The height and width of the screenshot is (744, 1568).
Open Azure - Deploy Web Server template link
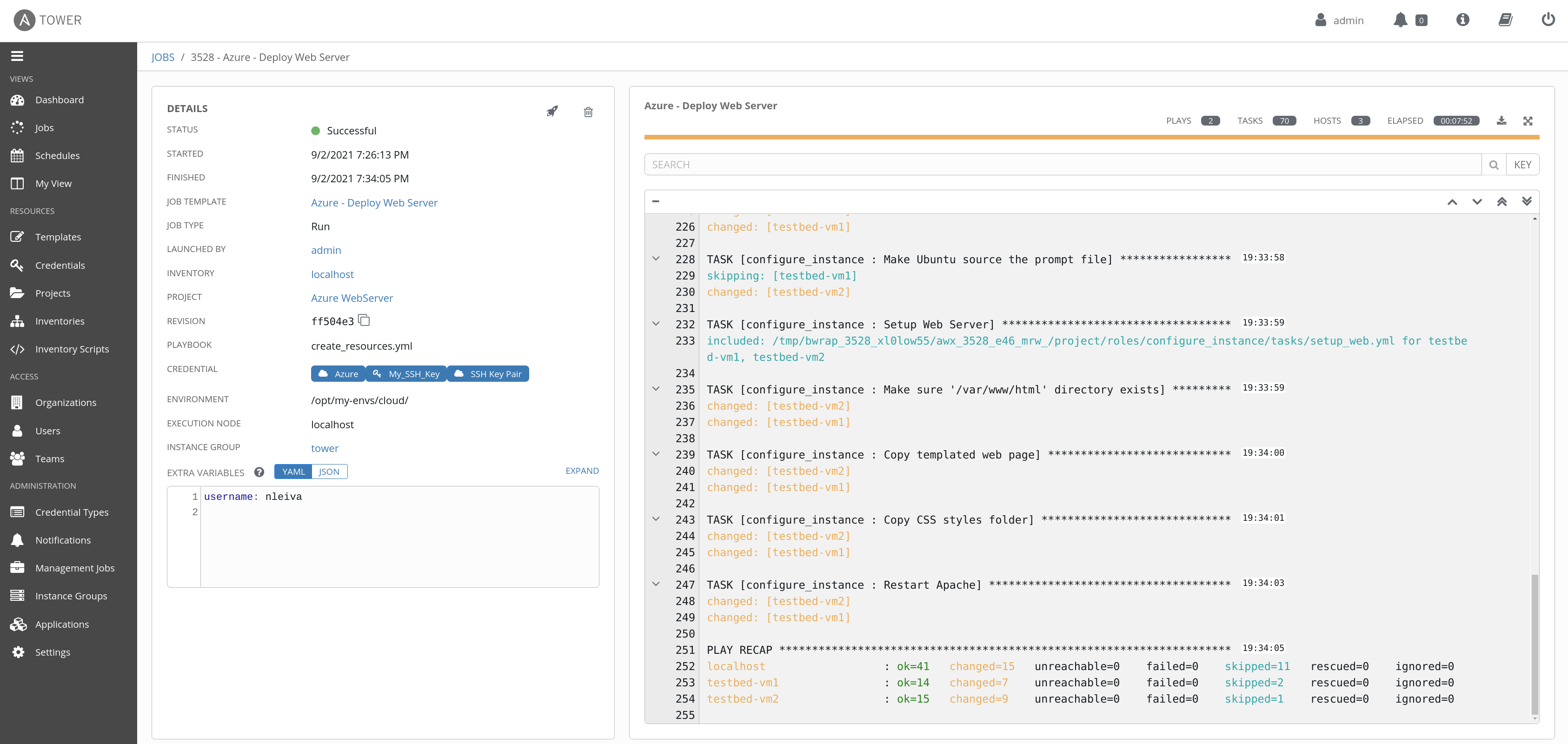pyautogui.click(x=374, y=203)
